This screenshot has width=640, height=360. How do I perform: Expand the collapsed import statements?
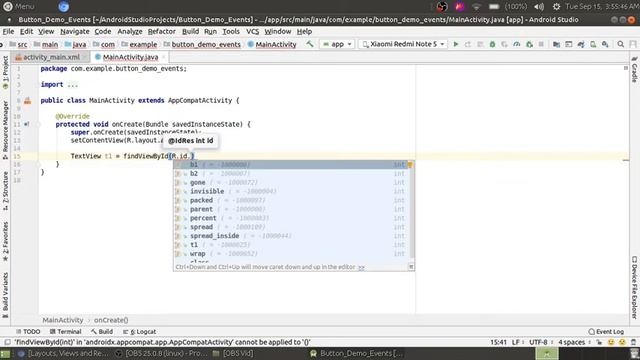(x=73, y=84)
